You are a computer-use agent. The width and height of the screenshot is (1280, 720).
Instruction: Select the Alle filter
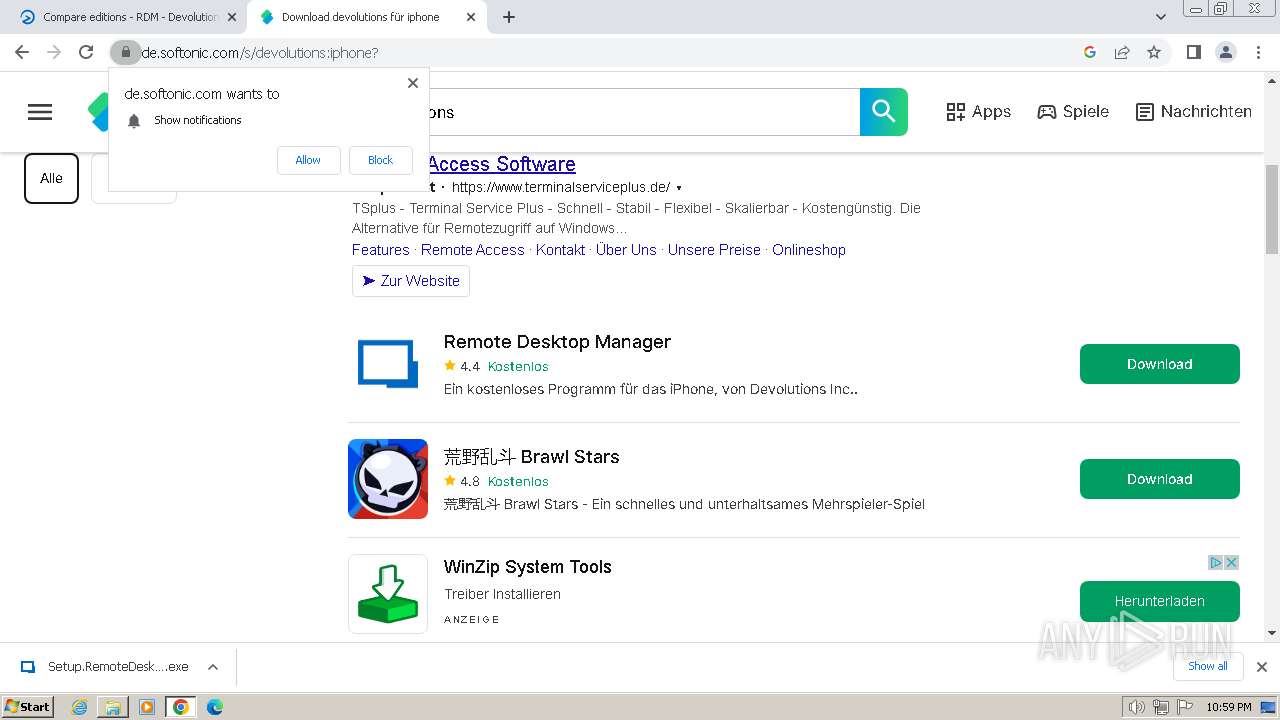(51, 178)
